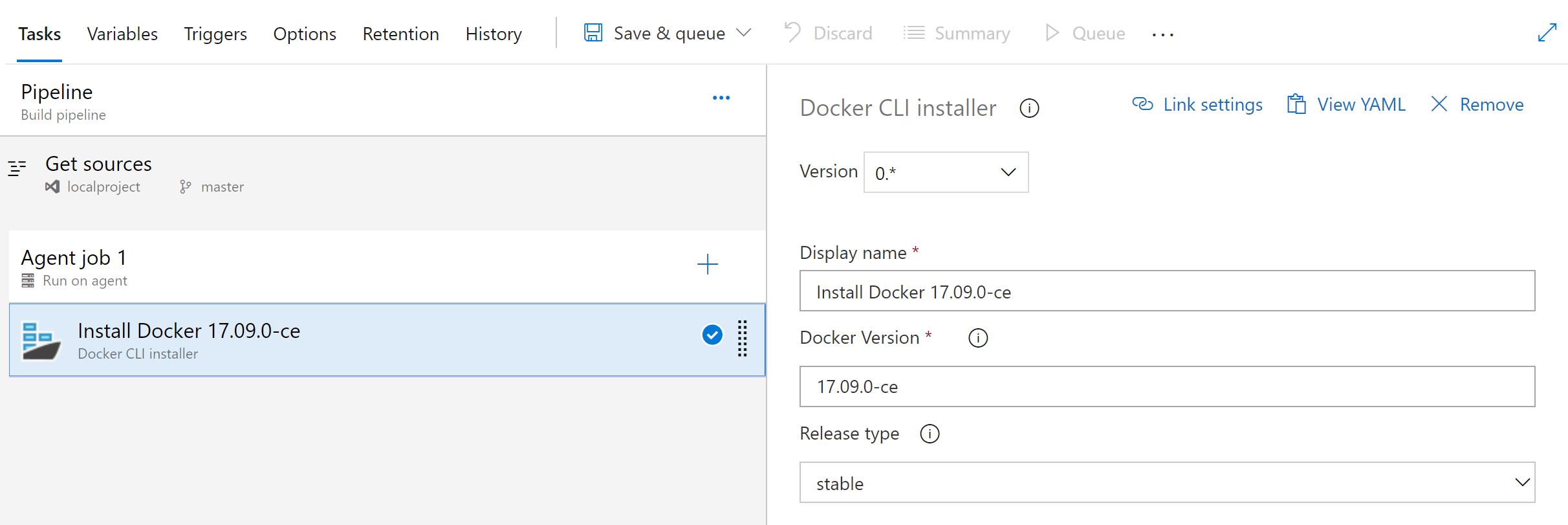Click the Docker task ship icon
Viewport: 1568px width, 525px height.
(x=41, y=341)
